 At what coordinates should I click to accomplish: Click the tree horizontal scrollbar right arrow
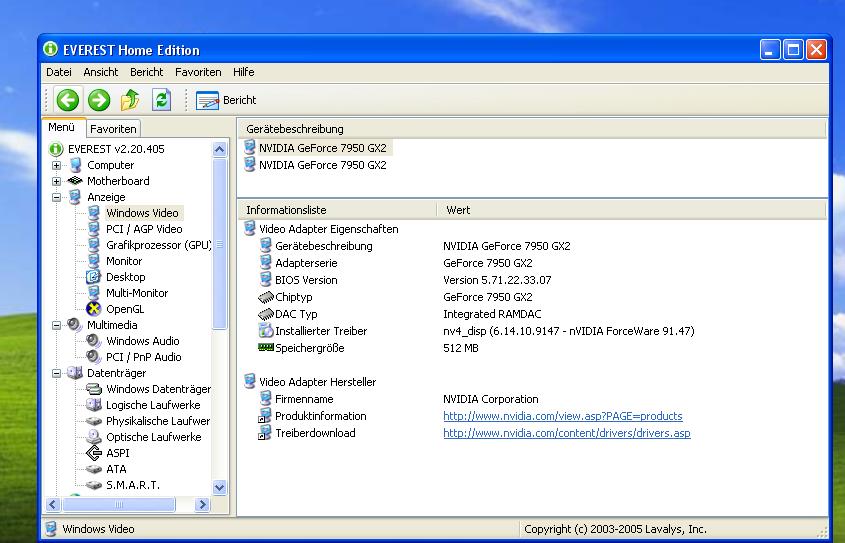click(x=202, y=505)
